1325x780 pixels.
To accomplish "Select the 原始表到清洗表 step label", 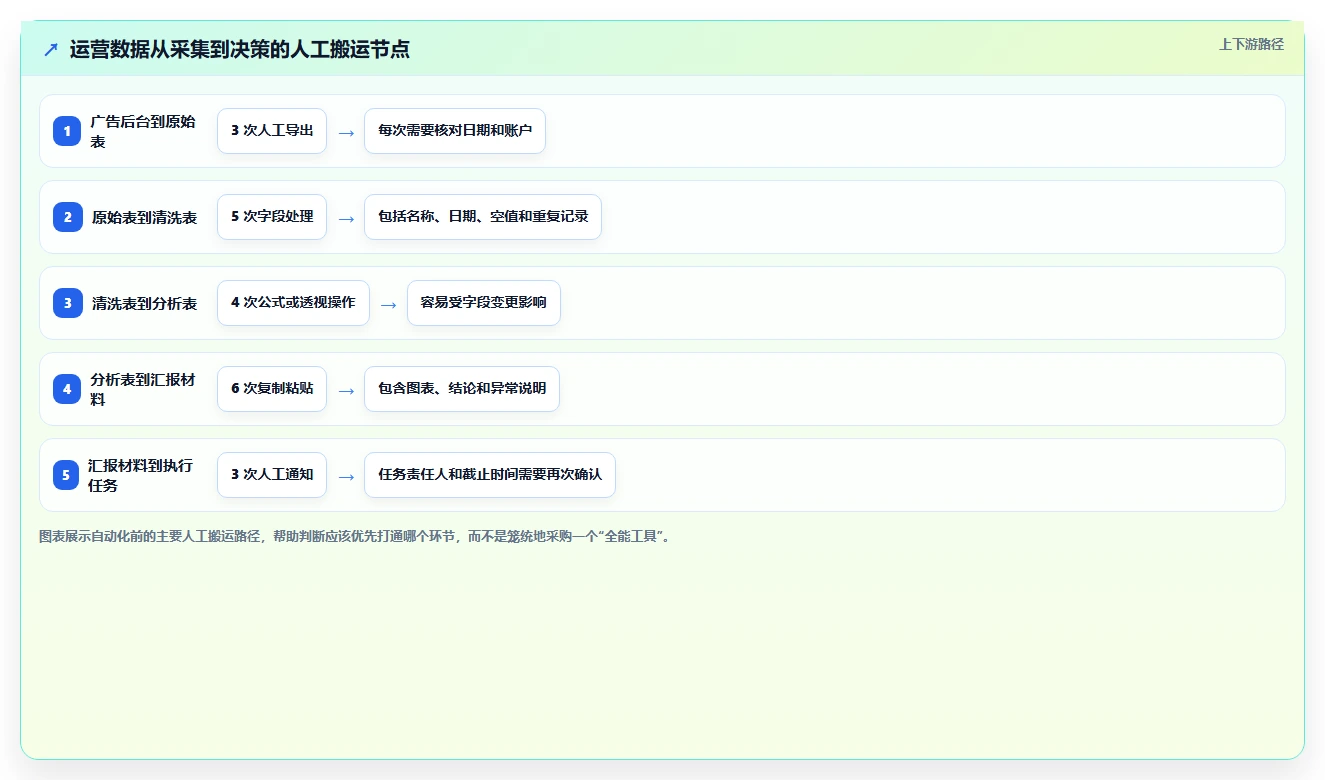I will pyautogui.click(x=144, y=218).
